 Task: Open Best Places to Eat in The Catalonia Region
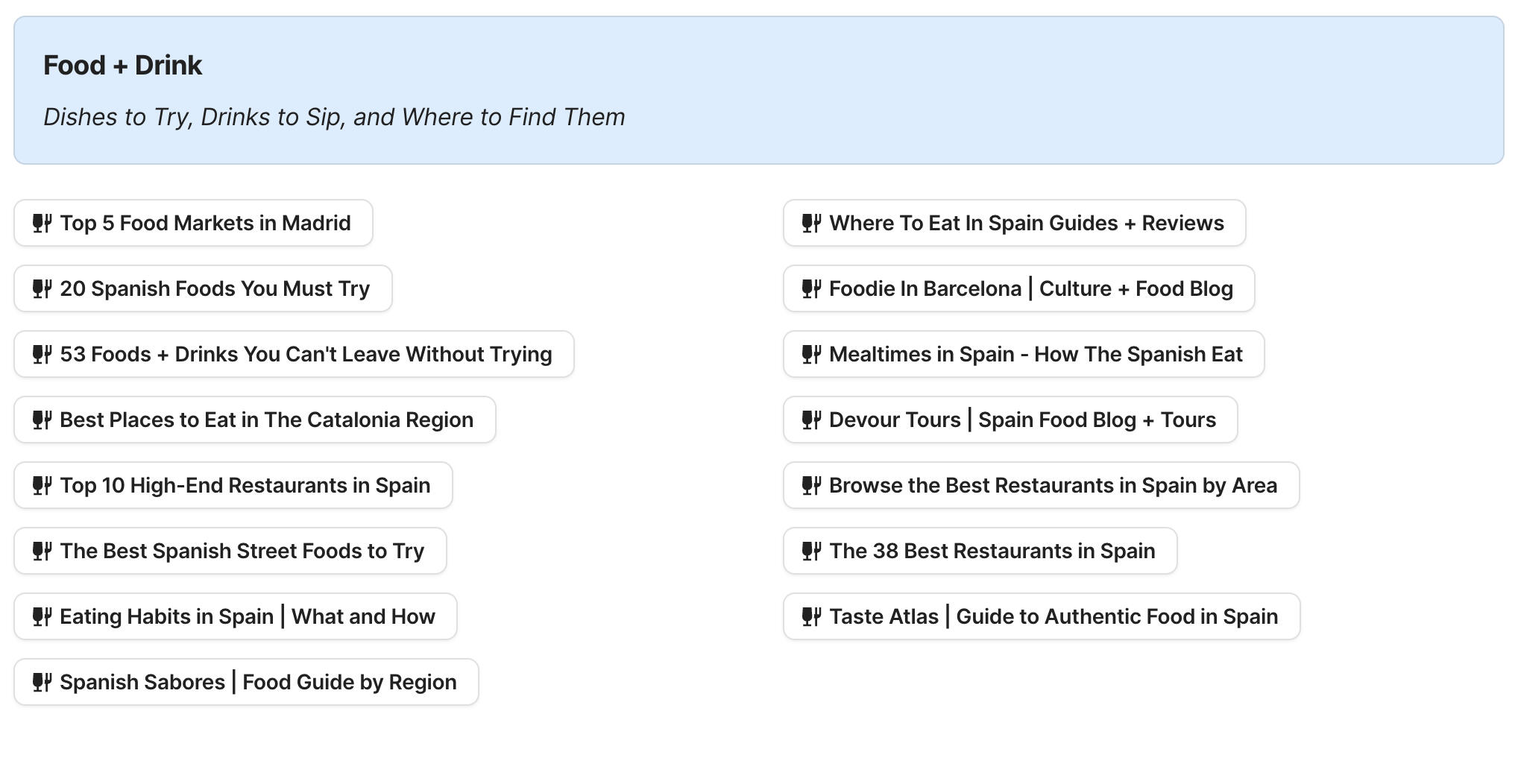click(x=254, y=420)
